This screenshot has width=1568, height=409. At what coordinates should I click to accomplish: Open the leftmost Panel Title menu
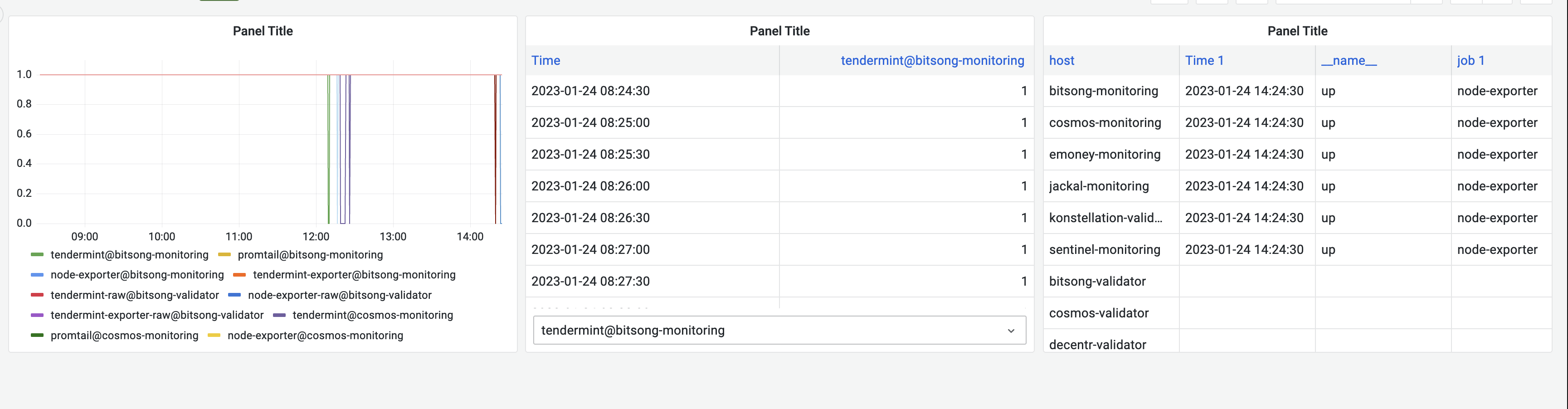[263, 30]
